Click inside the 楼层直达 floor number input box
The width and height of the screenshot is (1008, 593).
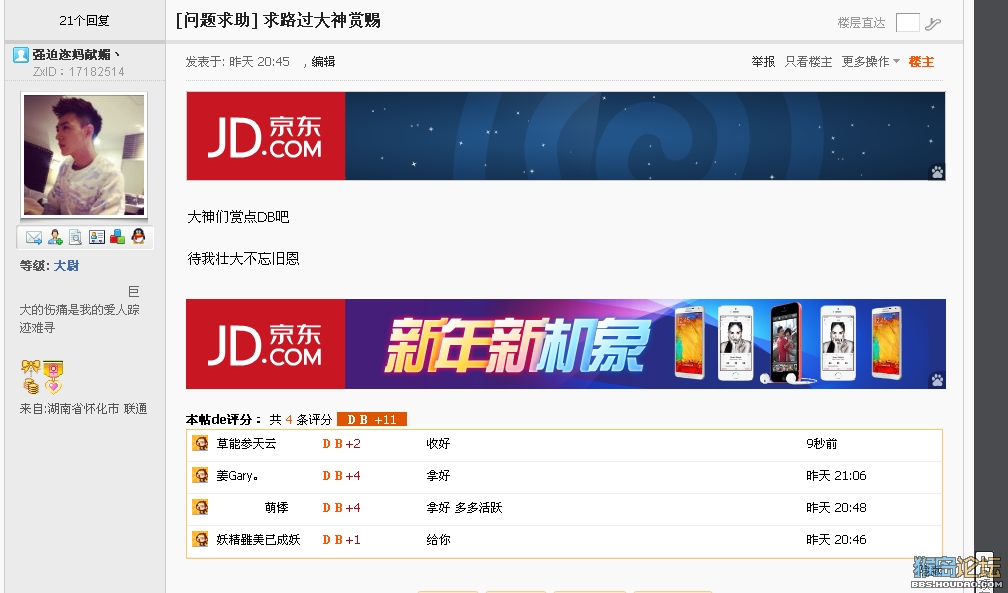tap(907, 23)
